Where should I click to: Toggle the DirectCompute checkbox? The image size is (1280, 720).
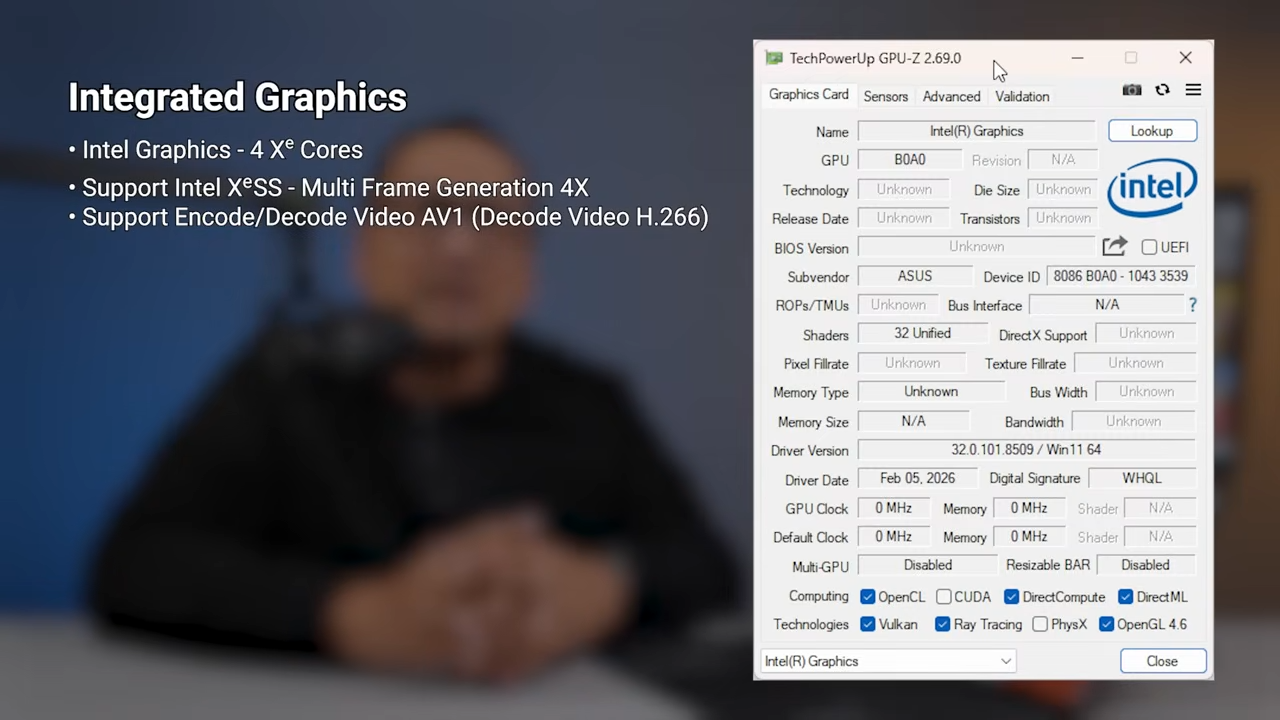point(1012,597)
